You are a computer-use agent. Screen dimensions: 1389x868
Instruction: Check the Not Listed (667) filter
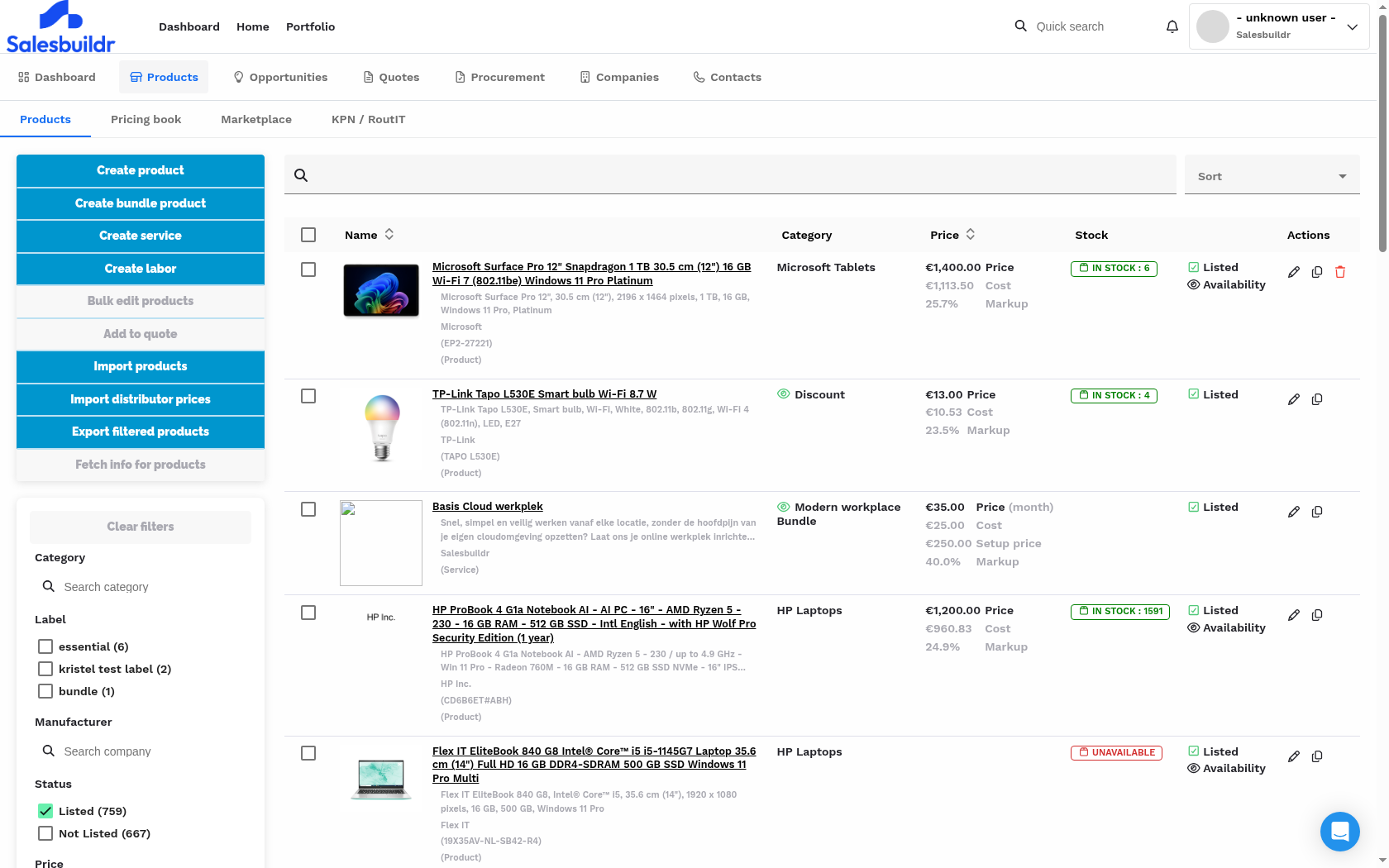point(45,833)
